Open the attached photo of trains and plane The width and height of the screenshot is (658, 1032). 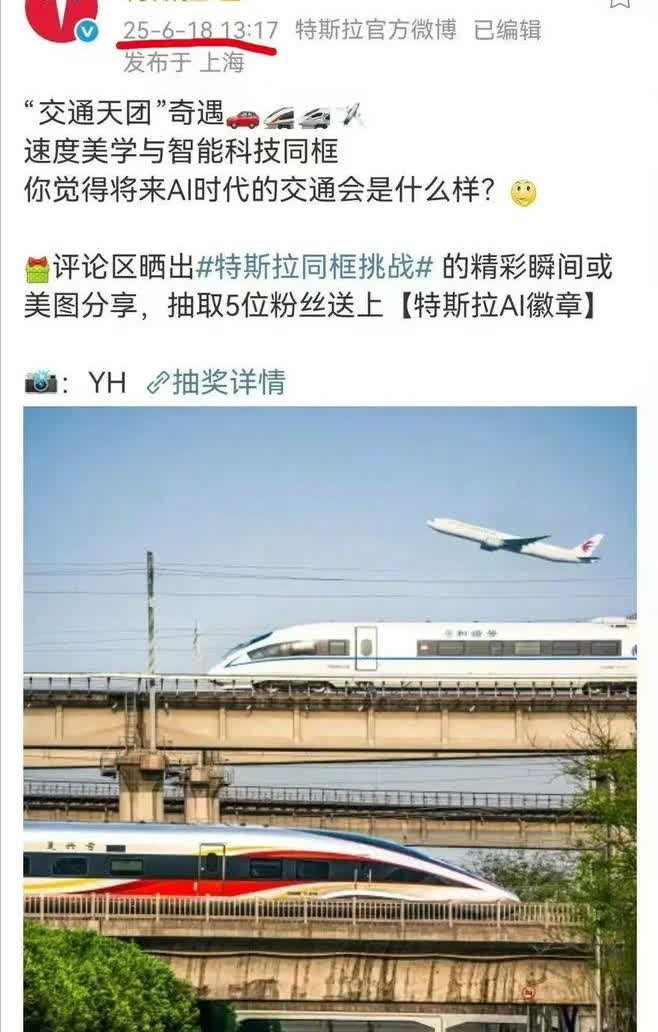tap(330, 719)
